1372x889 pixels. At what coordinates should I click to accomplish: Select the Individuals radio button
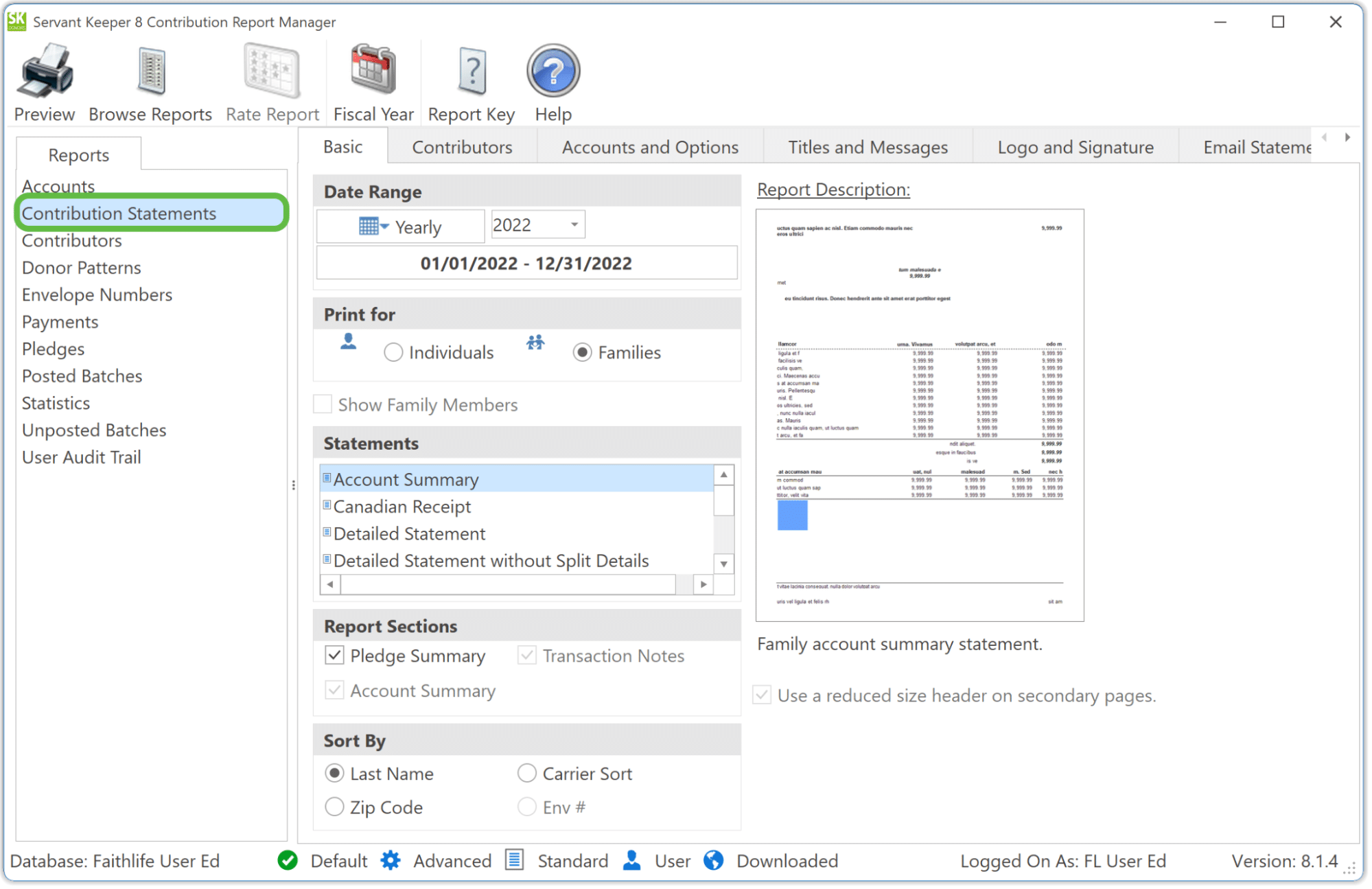point(393,351)
